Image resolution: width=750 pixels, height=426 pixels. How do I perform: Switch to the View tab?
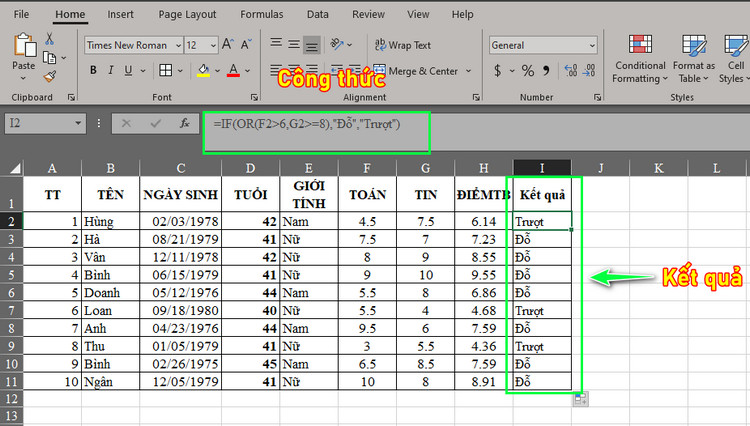point(418,14)
